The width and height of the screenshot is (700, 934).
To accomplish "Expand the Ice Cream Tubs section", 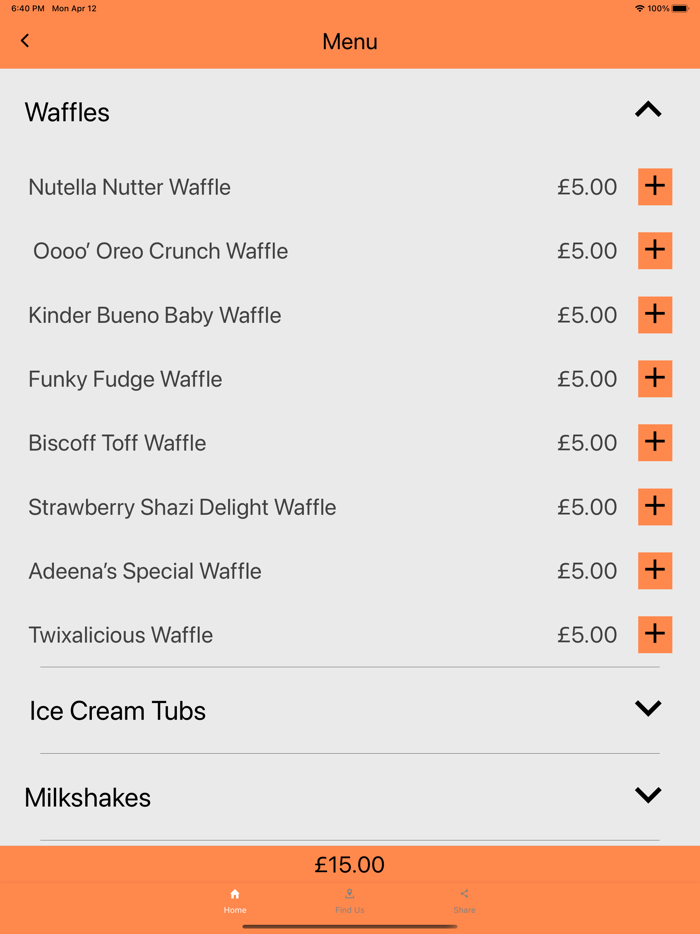I will pos(648,709).
